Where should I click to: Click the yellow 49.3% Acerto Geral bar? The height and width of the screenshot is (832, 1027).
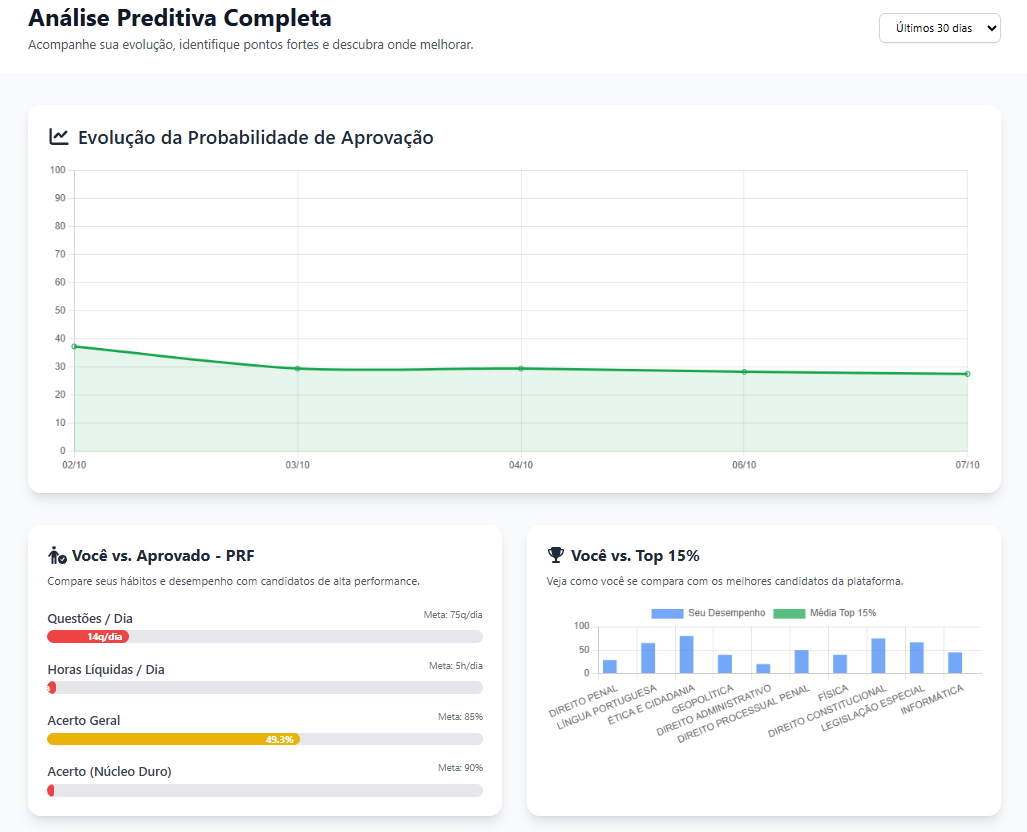tap(173, 739)
